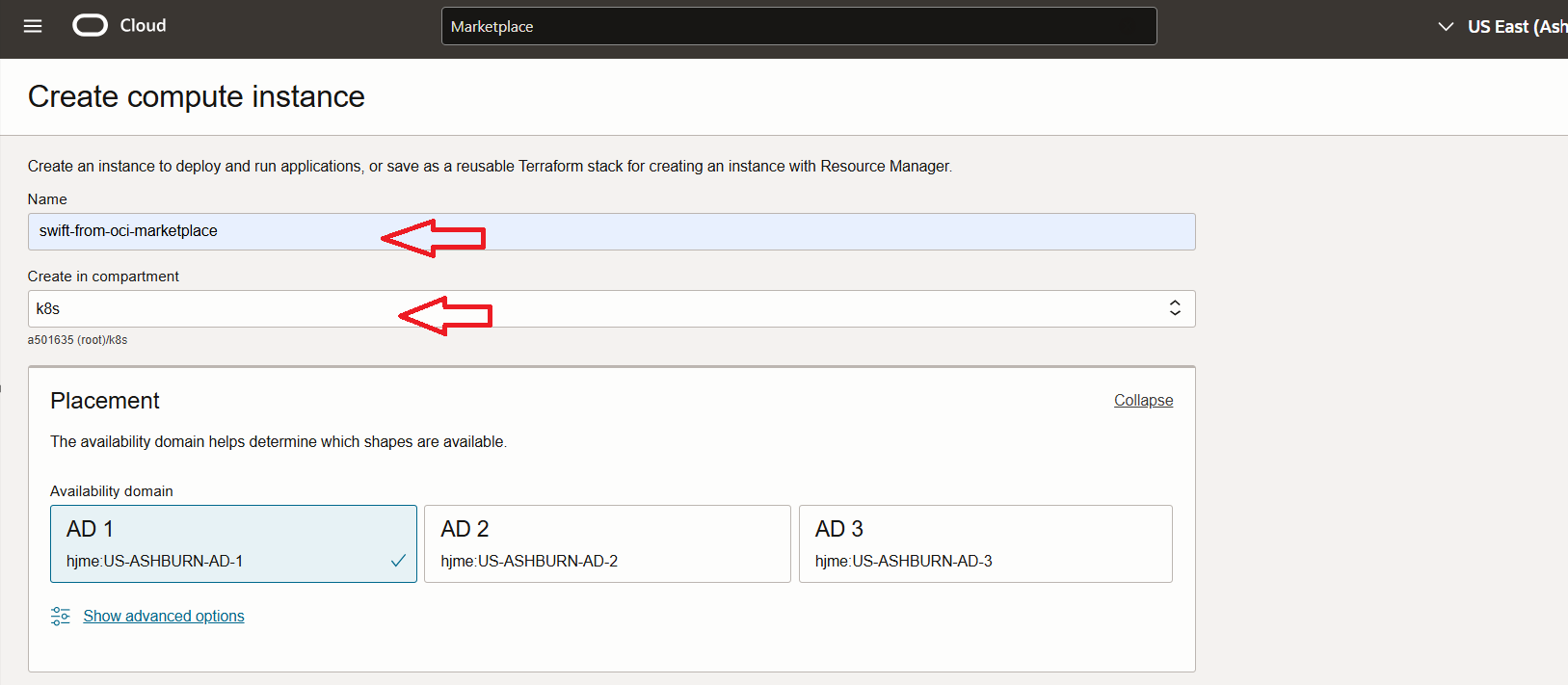The width and height of the screenshot is (1568, 685).
Task: Collapse the Placement section
Action: coord(1143,401)
